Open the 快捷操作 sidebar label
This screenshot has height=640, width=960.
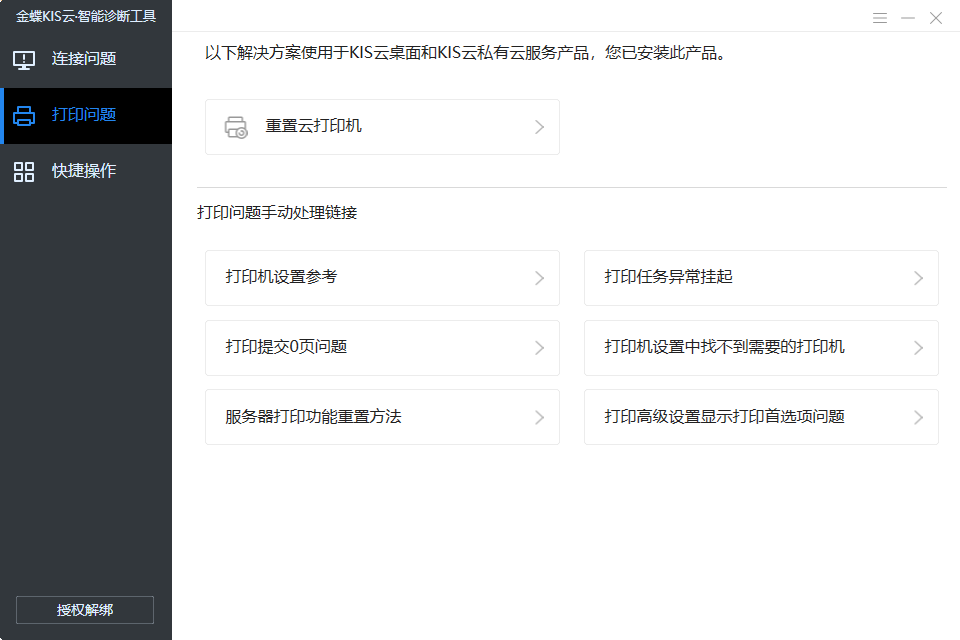coord(84,170)
